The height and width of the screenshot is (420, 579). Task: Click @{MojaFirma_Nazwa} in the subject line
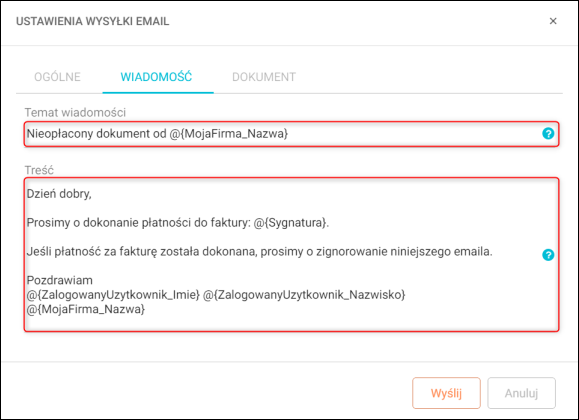pos(229,134)
